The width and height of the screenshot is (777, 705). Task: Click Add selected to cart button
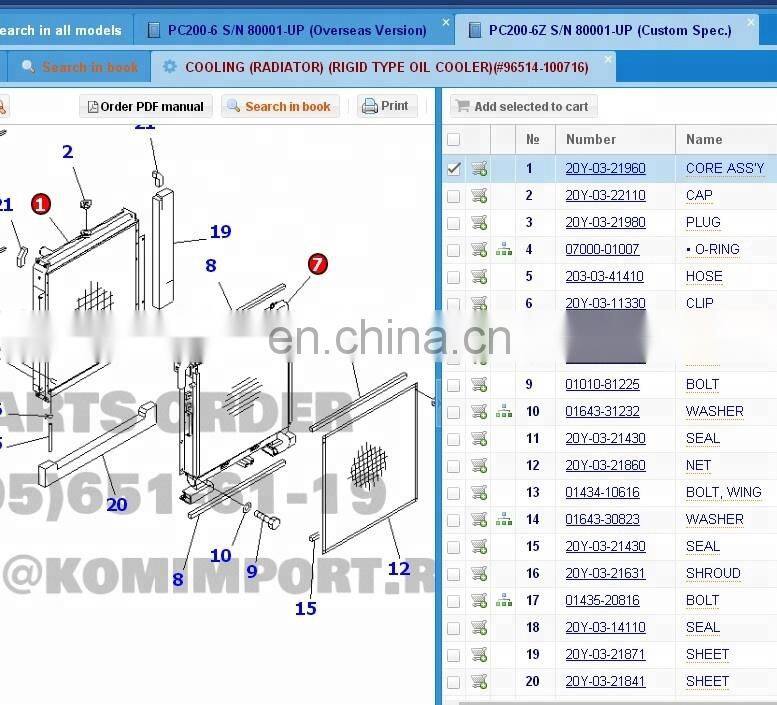tap(524, 107)
